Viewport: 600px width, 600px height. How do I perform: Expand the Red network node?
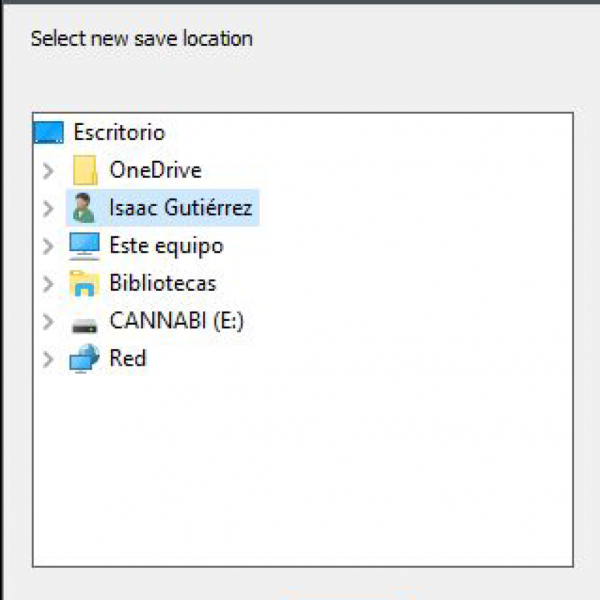point(47,359)
